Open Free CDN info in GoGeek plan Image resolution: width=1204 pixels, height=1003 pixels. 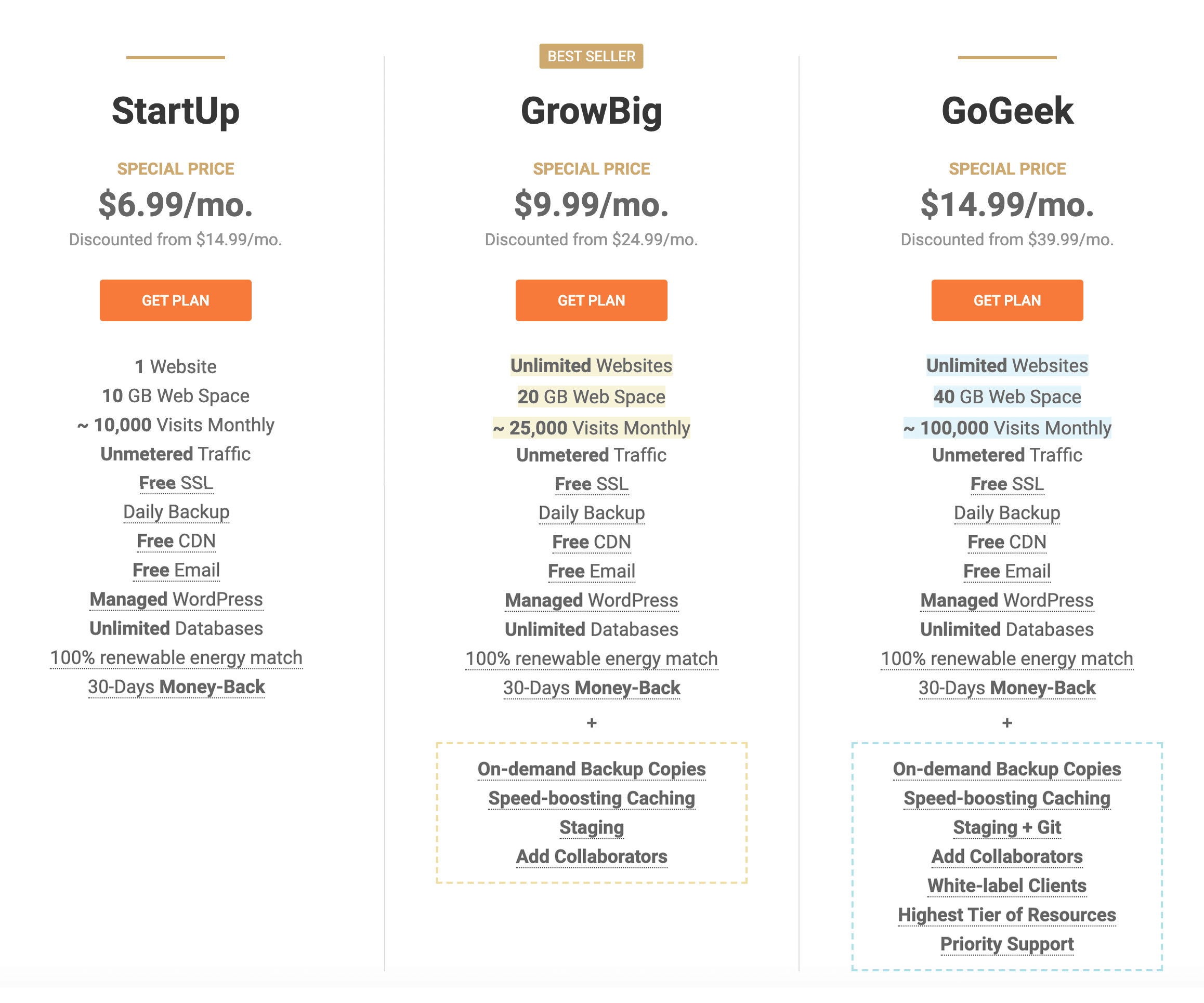(1007, 542)
